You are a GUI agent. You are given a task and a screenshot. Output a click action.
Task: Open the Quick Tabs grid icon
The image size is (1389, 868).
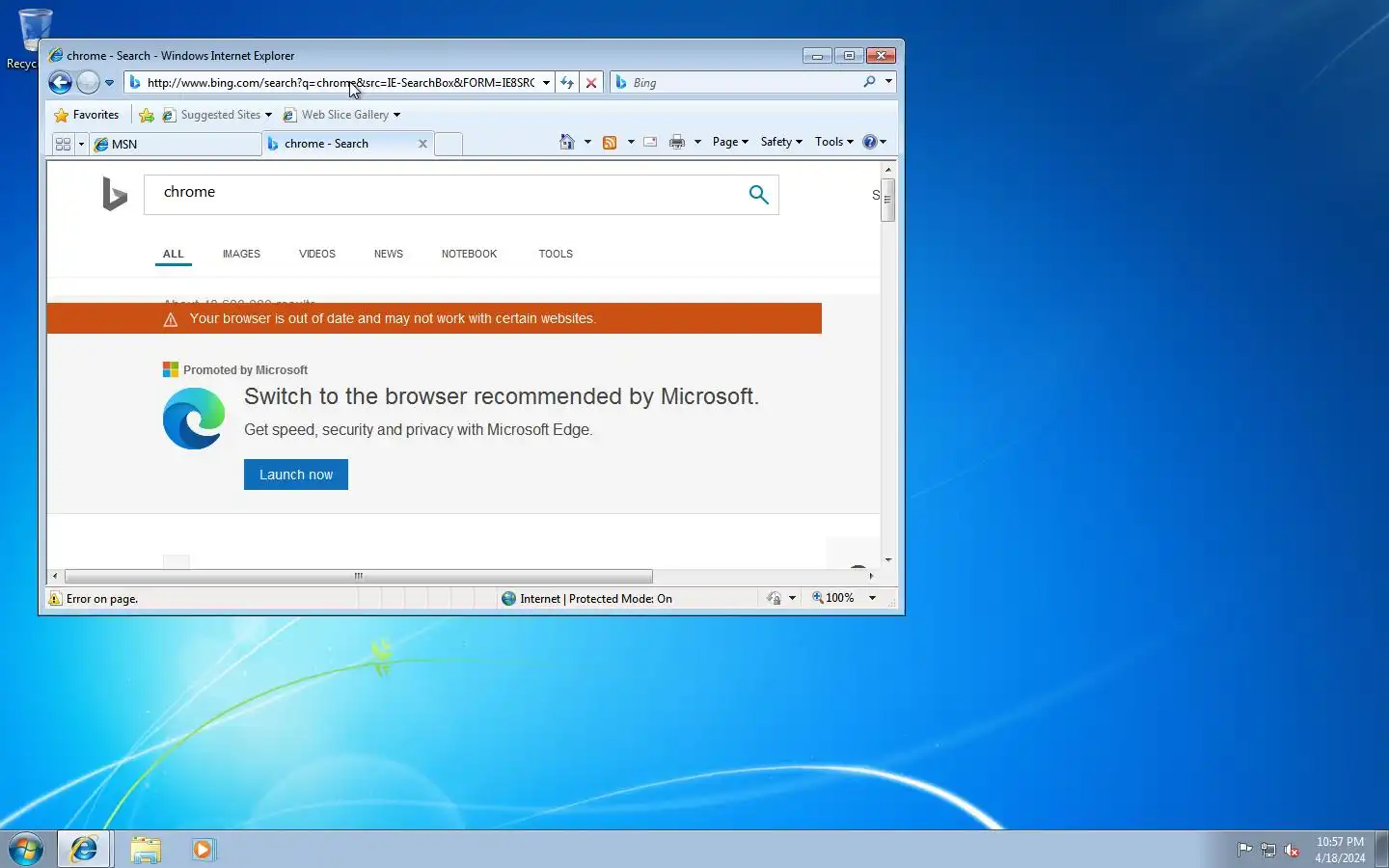click(63, 144)
